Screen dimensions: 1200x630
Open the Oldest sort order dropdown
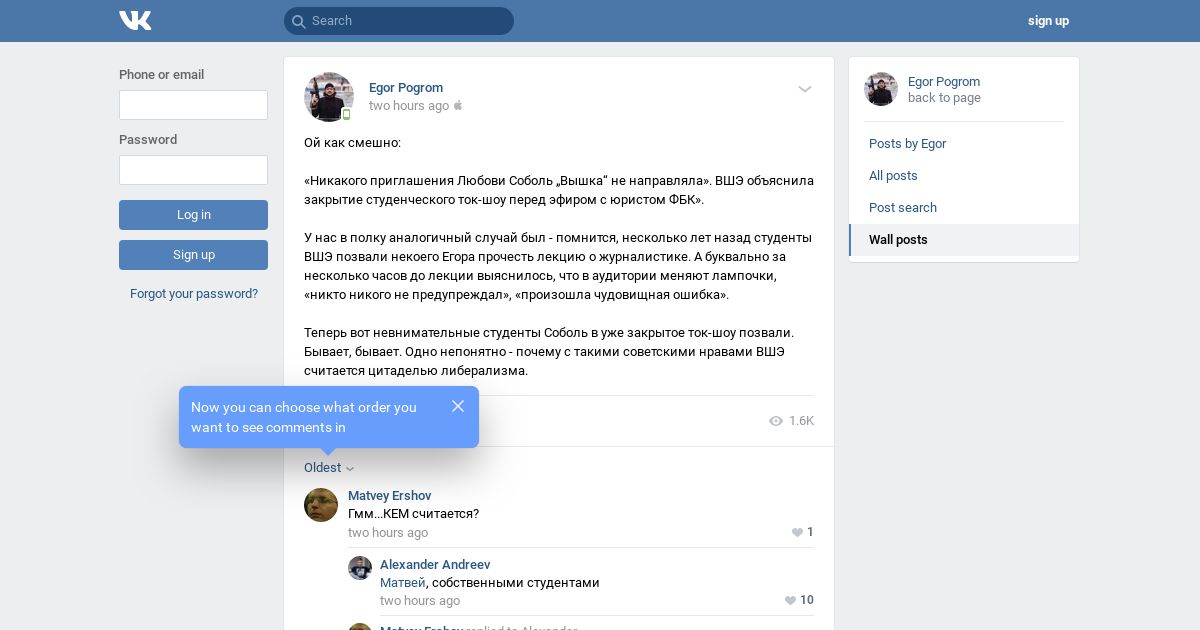click(x=329, y=468)
